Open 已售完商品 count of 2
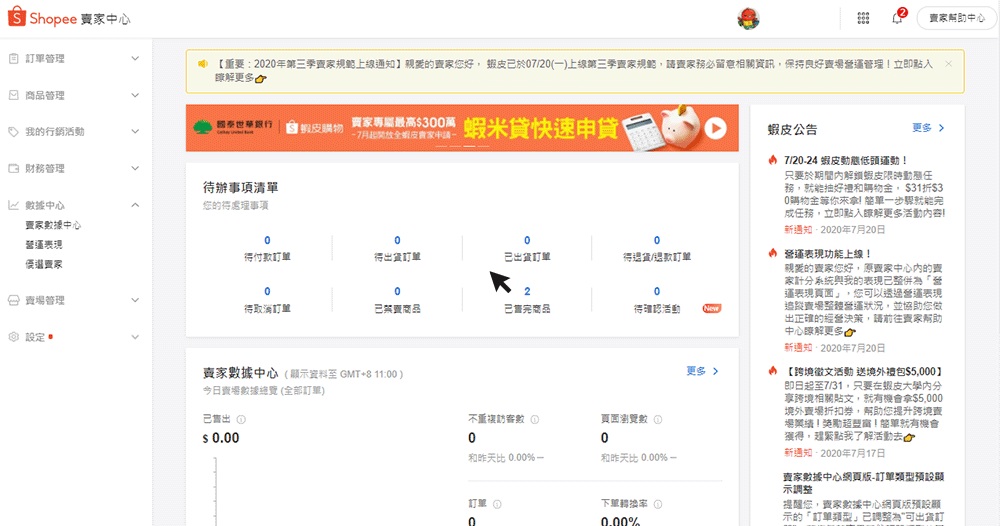The width and height of the screenshot is (1000, 526). [527, 291]
